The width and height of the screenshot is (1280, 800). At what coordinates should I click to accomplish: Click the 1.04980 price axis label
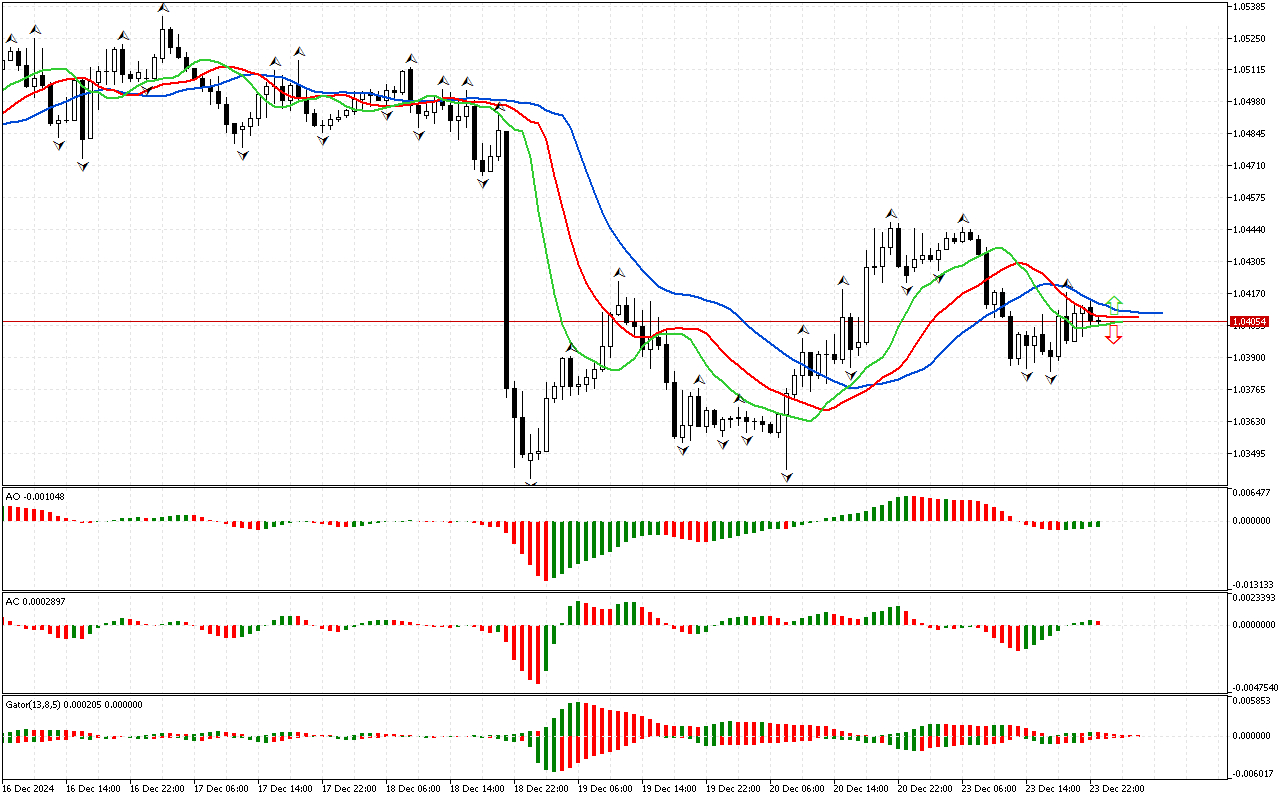tap(1251, 102)
